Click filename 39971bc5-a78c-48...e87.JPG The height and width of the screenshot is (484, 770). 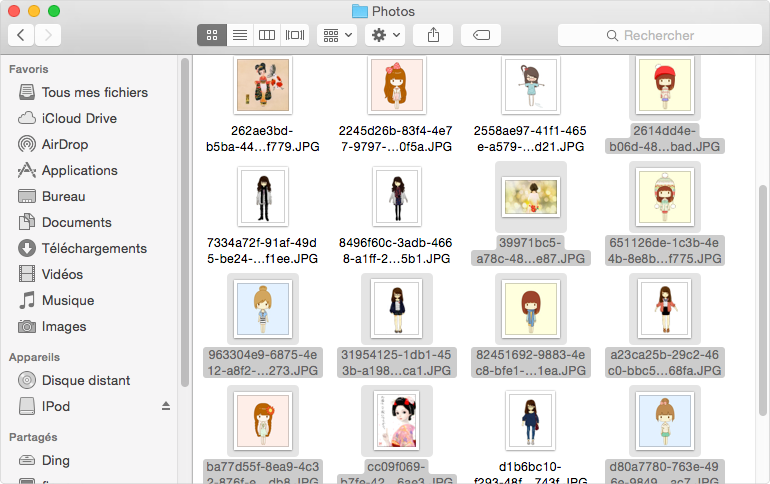531,250
